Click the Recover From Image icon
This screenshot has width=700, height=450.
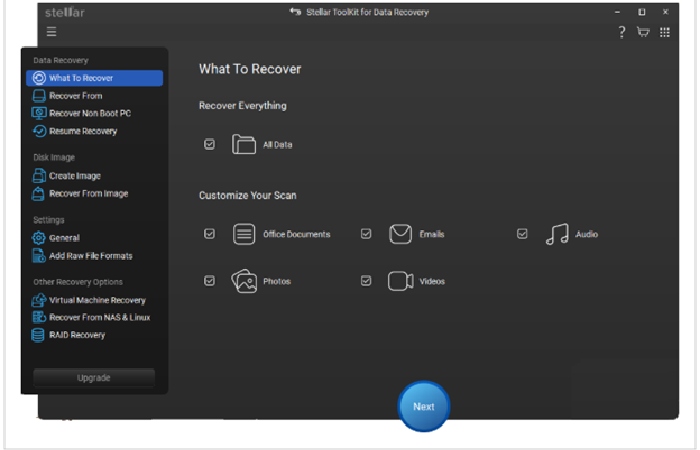(39, 194)
